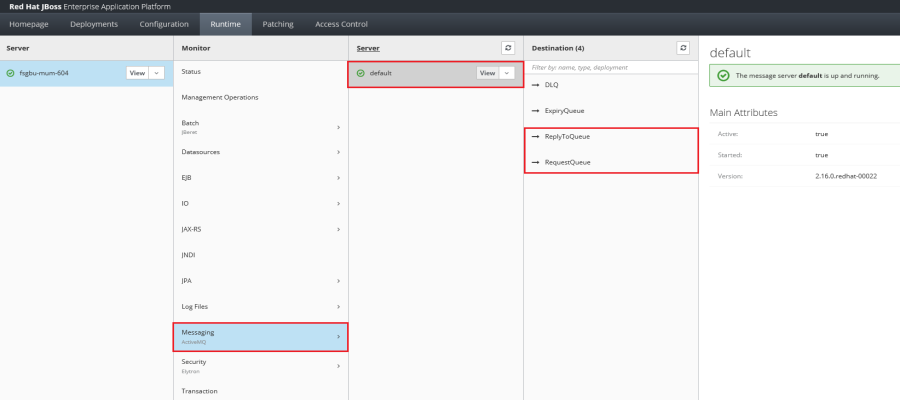The width and height of the screenshot is (900, 400).
Task: Click the arrow icon next to ExpiryQueue
Action: pos(536,111)
